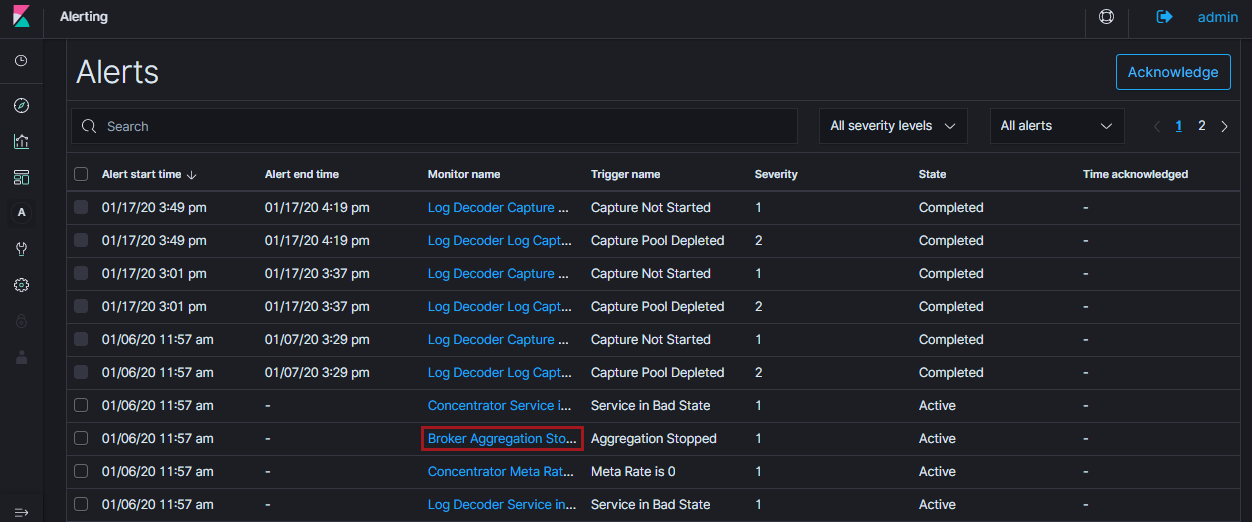Image resolution: width=1252 pixels, height=522 pixels.
Task: Go to Visualize via the chart icon
Action: (21, 142)
